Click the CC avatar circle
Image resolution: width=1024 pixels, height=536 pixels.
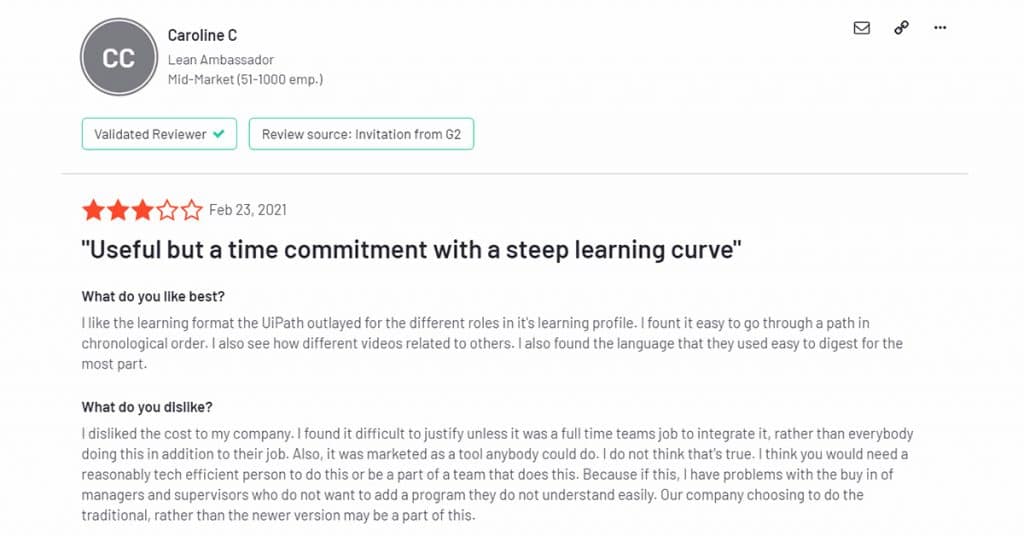pos(119,57)
